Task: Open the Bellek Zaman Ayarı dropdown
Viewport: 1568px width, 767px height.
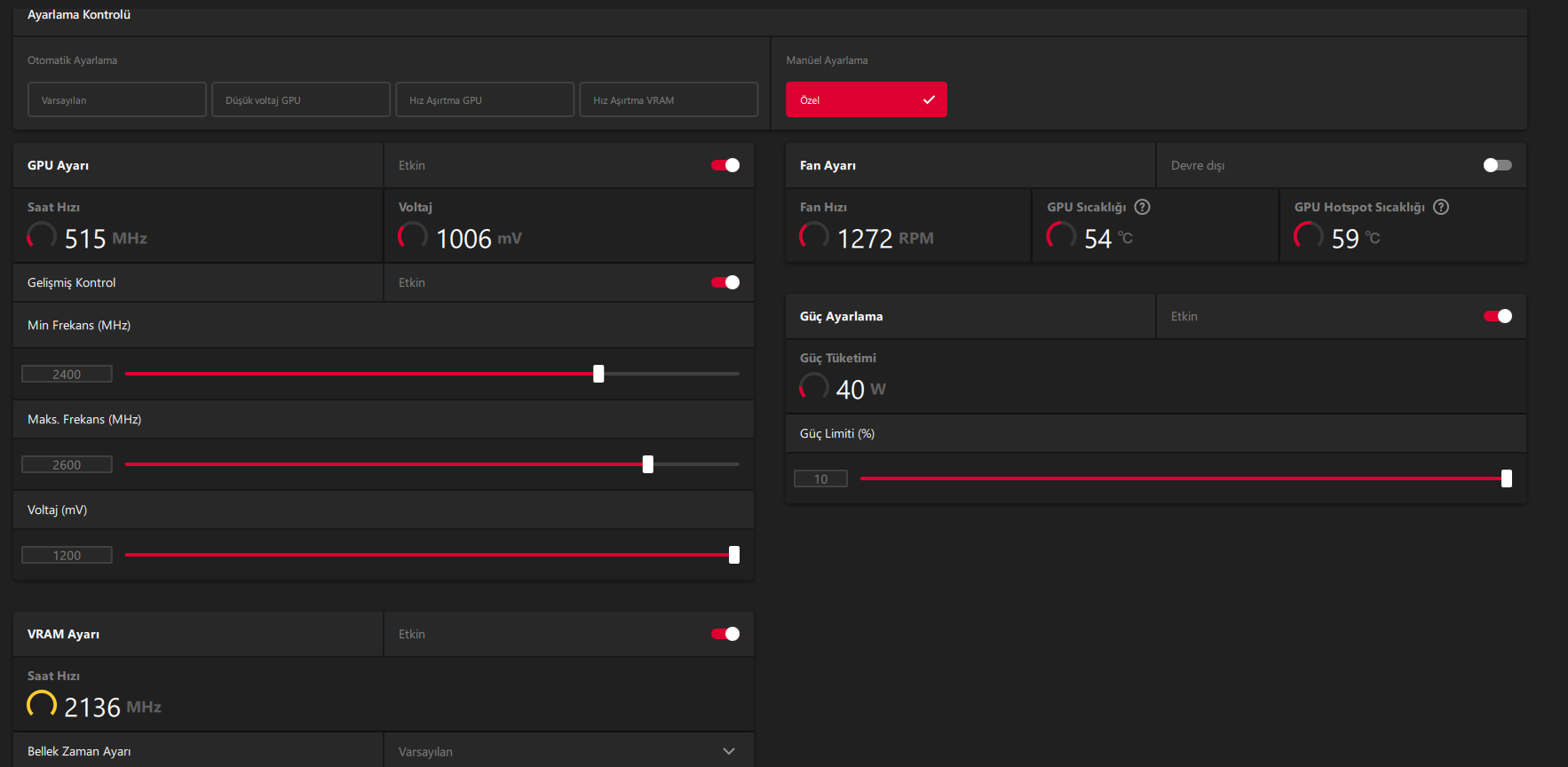Action: [x=568, y=751]
